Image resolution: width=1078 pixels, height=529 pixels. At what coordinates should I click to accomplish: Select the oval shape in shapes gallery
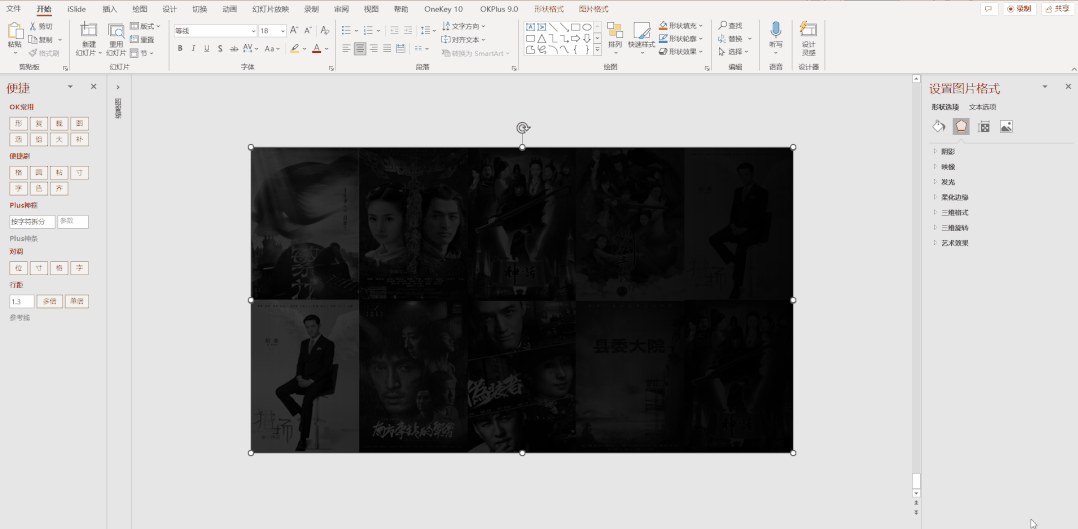[x=586, y=27]
